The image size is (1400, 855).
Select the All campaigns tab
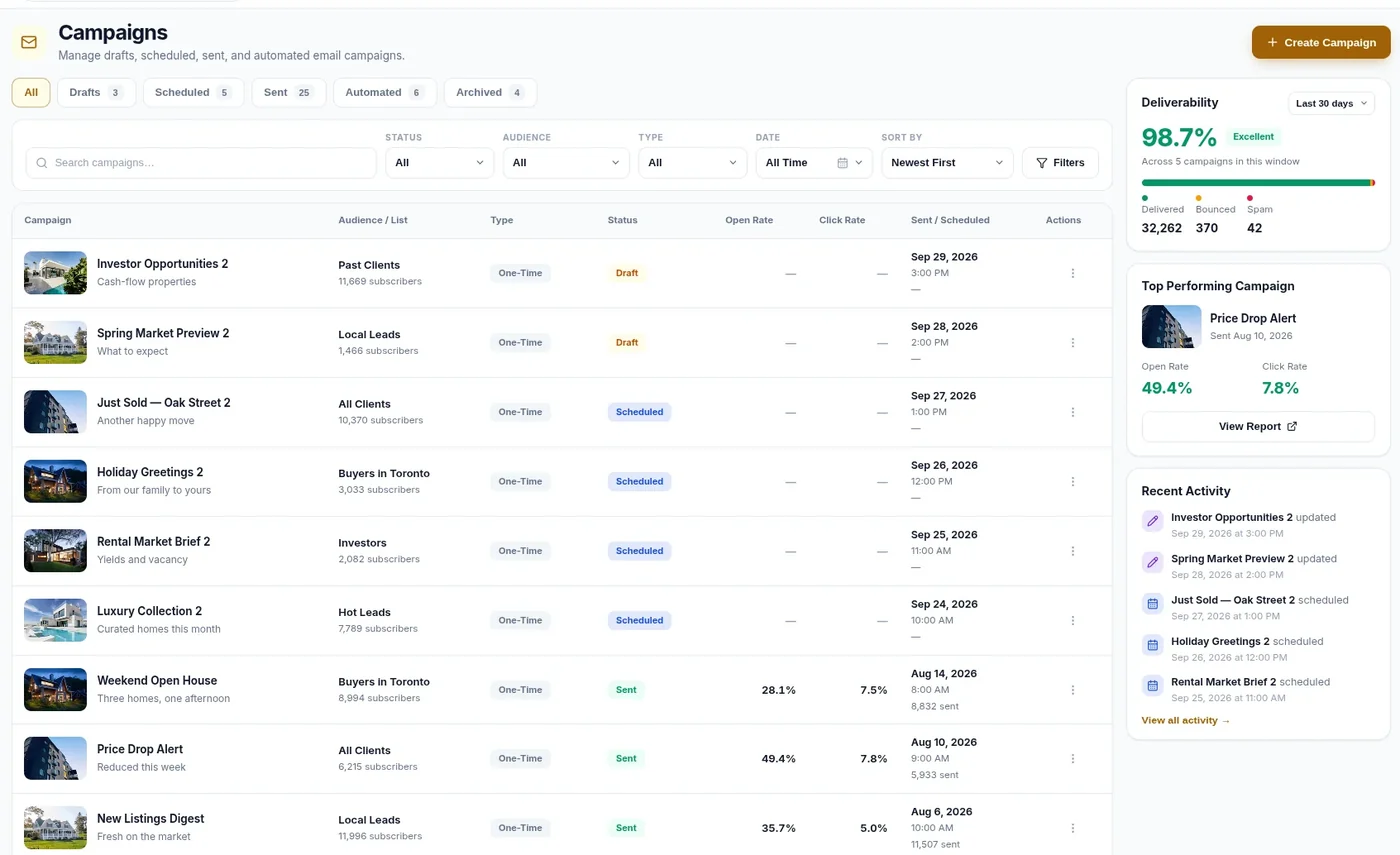pos(31,93)
